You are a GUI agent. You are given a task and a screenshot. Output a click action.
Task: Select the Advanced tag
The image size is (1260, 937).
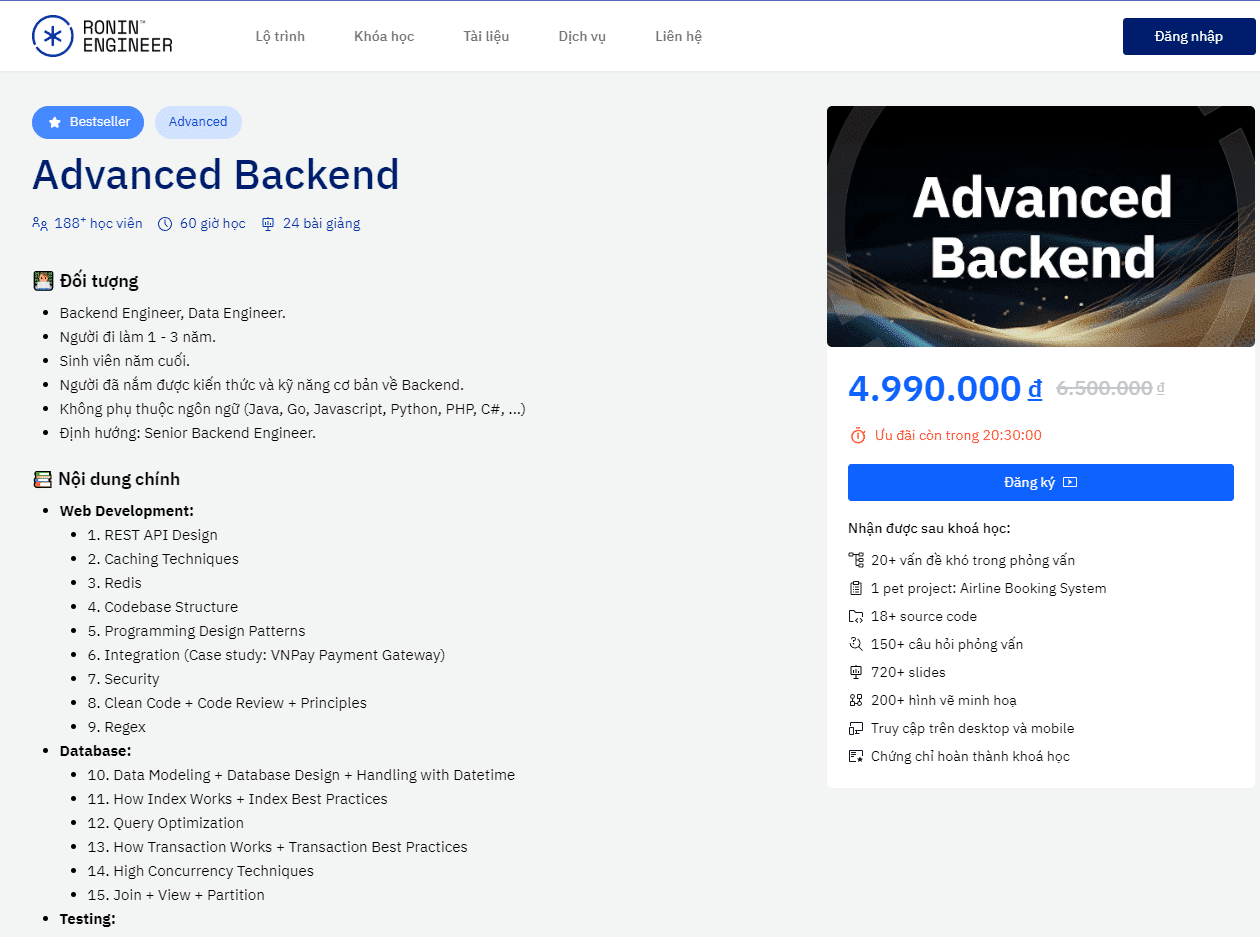(198, 122)
